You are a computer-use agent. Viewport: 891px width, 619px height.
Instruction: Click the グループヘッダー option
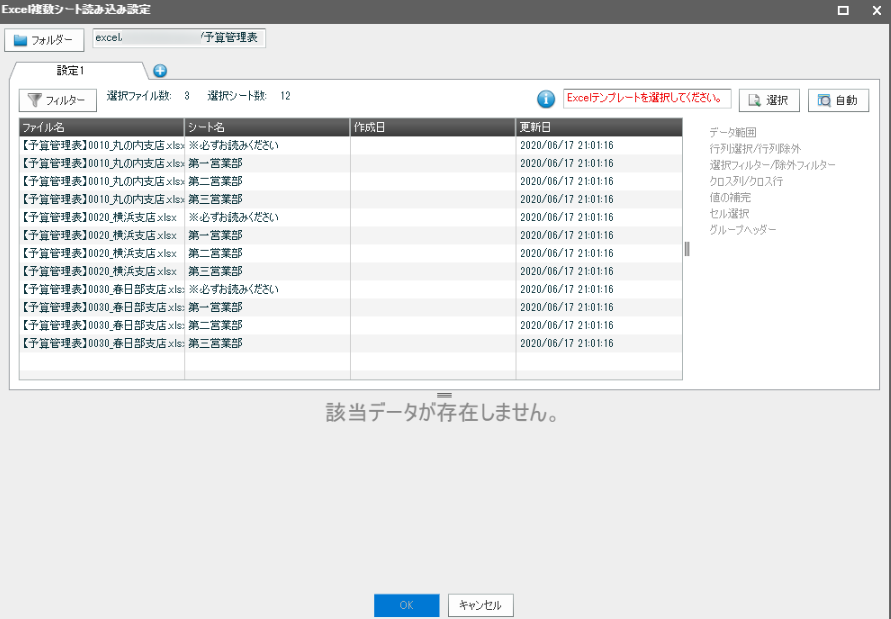[743, 230]
